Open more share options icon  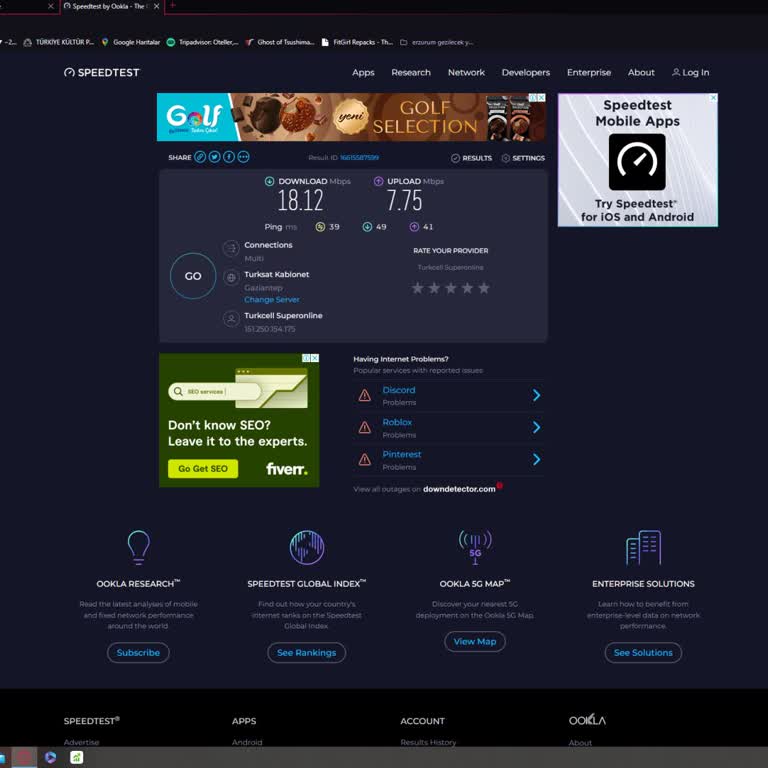[243, 157]
